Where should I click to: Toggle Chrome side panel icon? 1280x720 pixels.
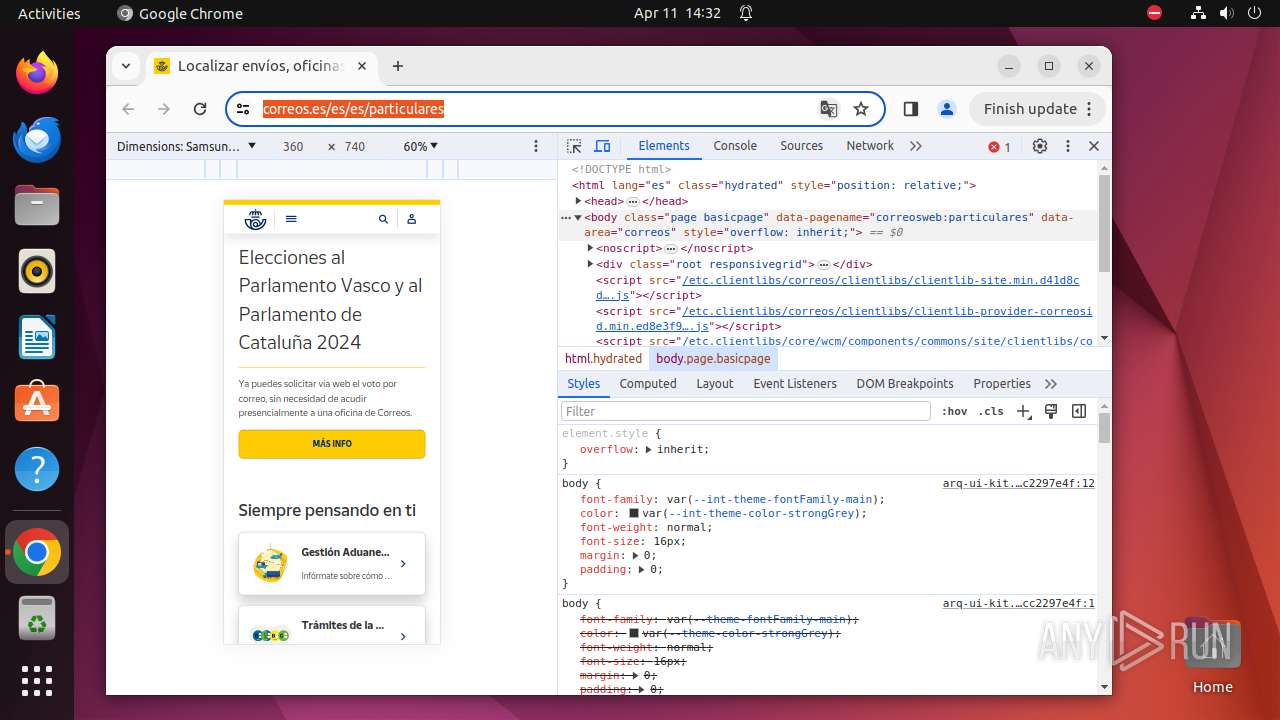click(x=911, y=109)
